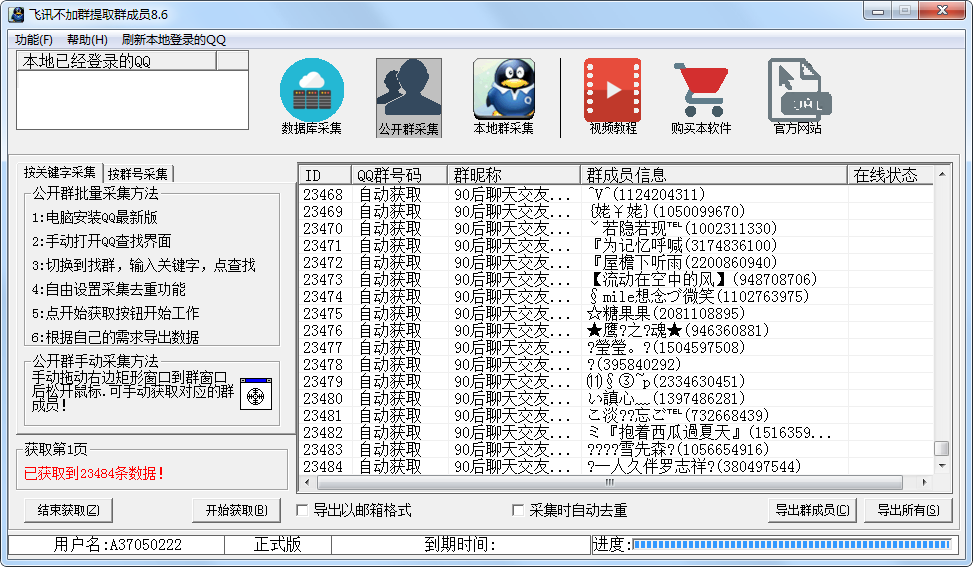
Task: Click the 导出群成员(C) button
Action: (813, 510)
